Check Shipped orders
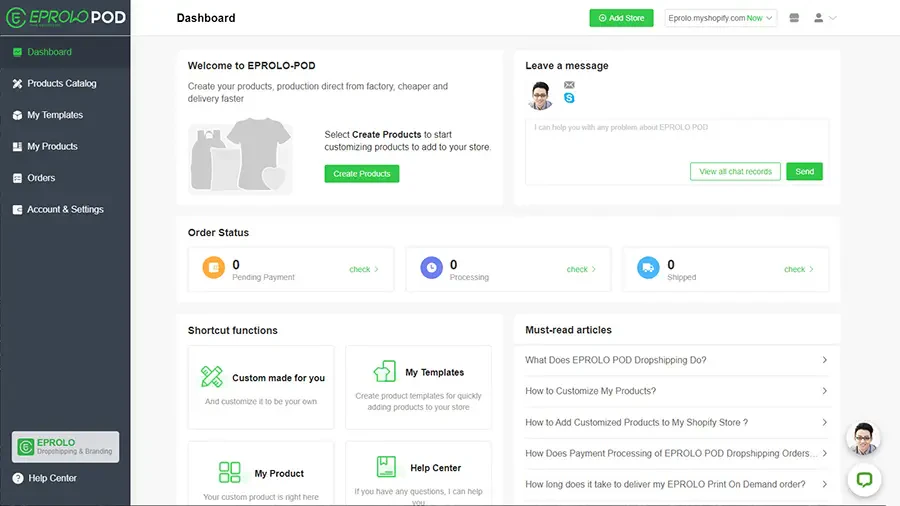The height and width of the screenshot is (506, 900). (798, 269)
